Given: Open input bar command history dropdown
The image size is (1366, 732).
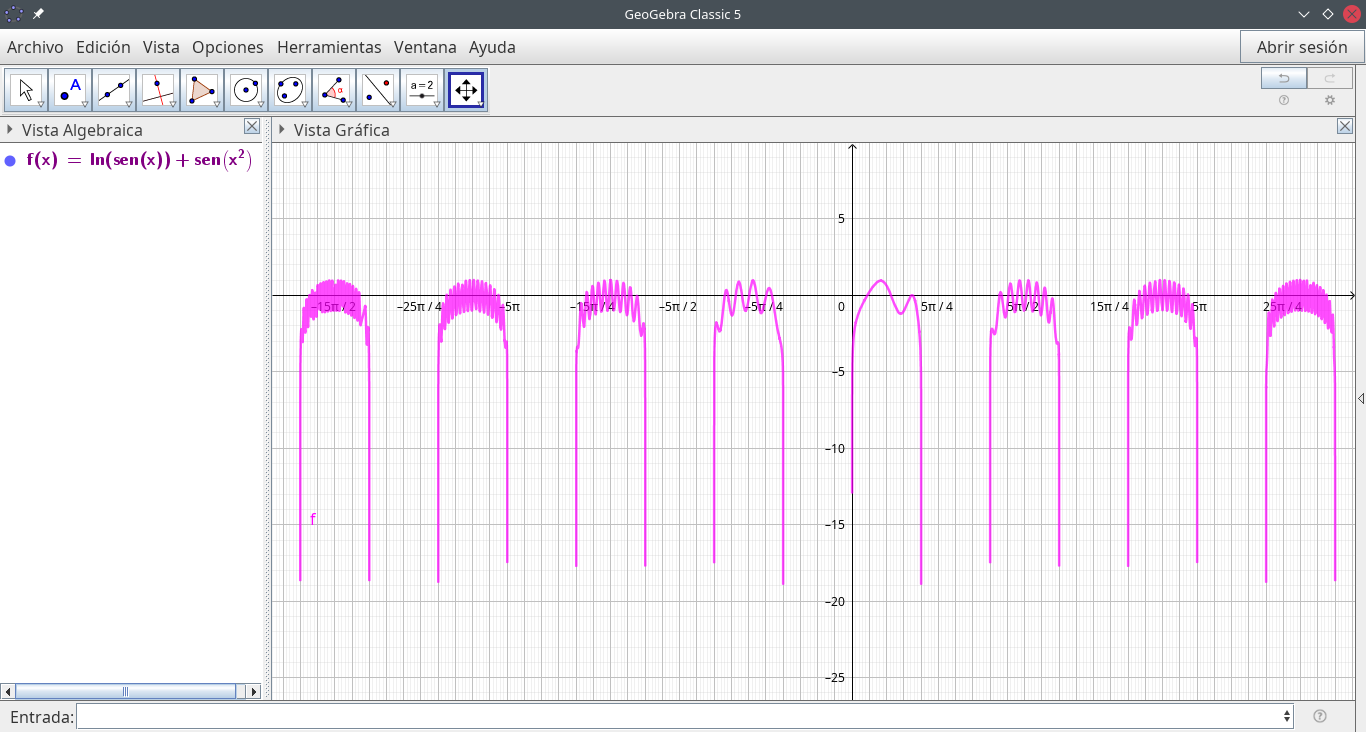Looking at the screenshot, I should (1287, 716).
